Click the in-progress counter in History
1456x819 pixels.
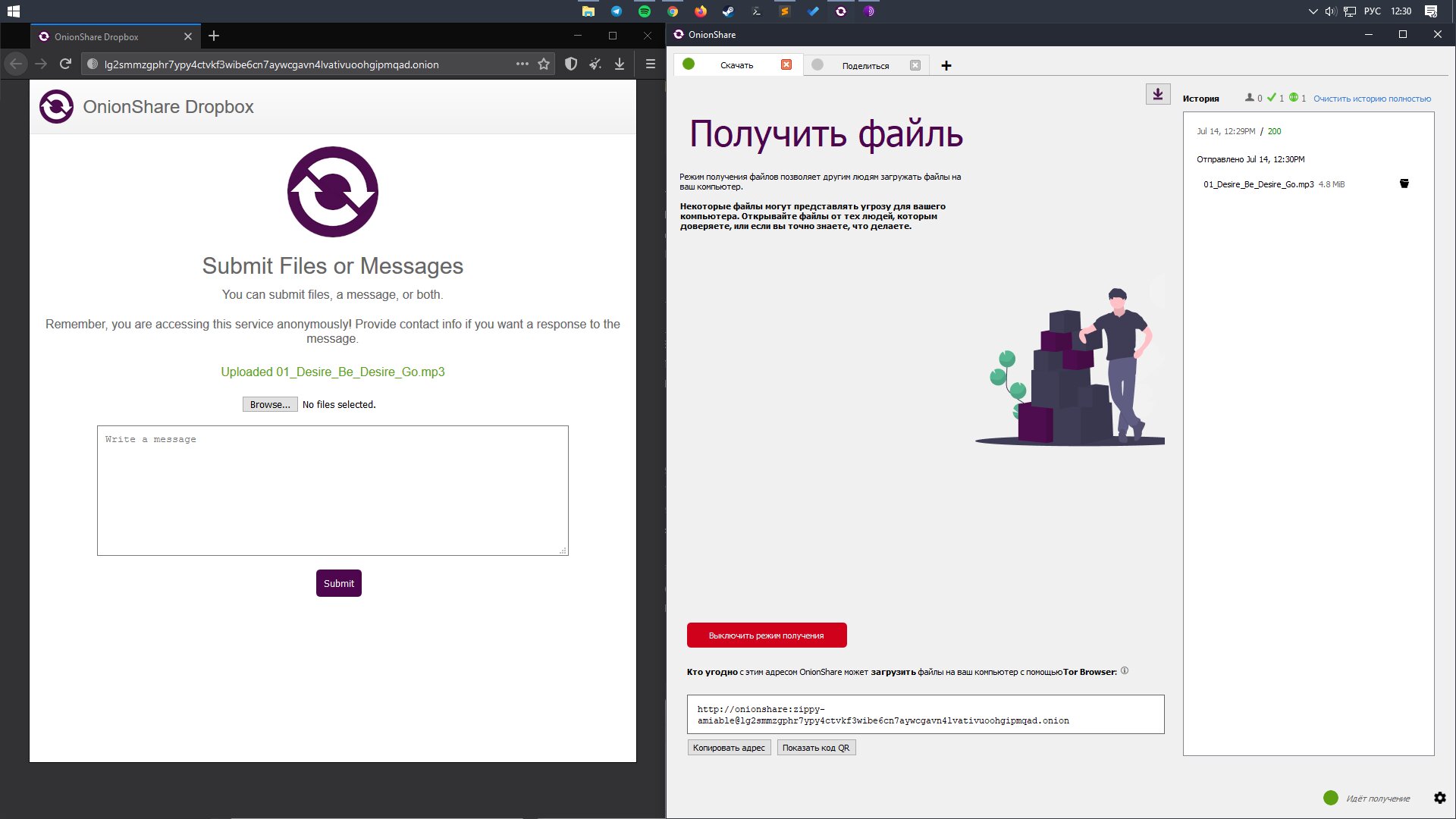tap(1254, 98)
